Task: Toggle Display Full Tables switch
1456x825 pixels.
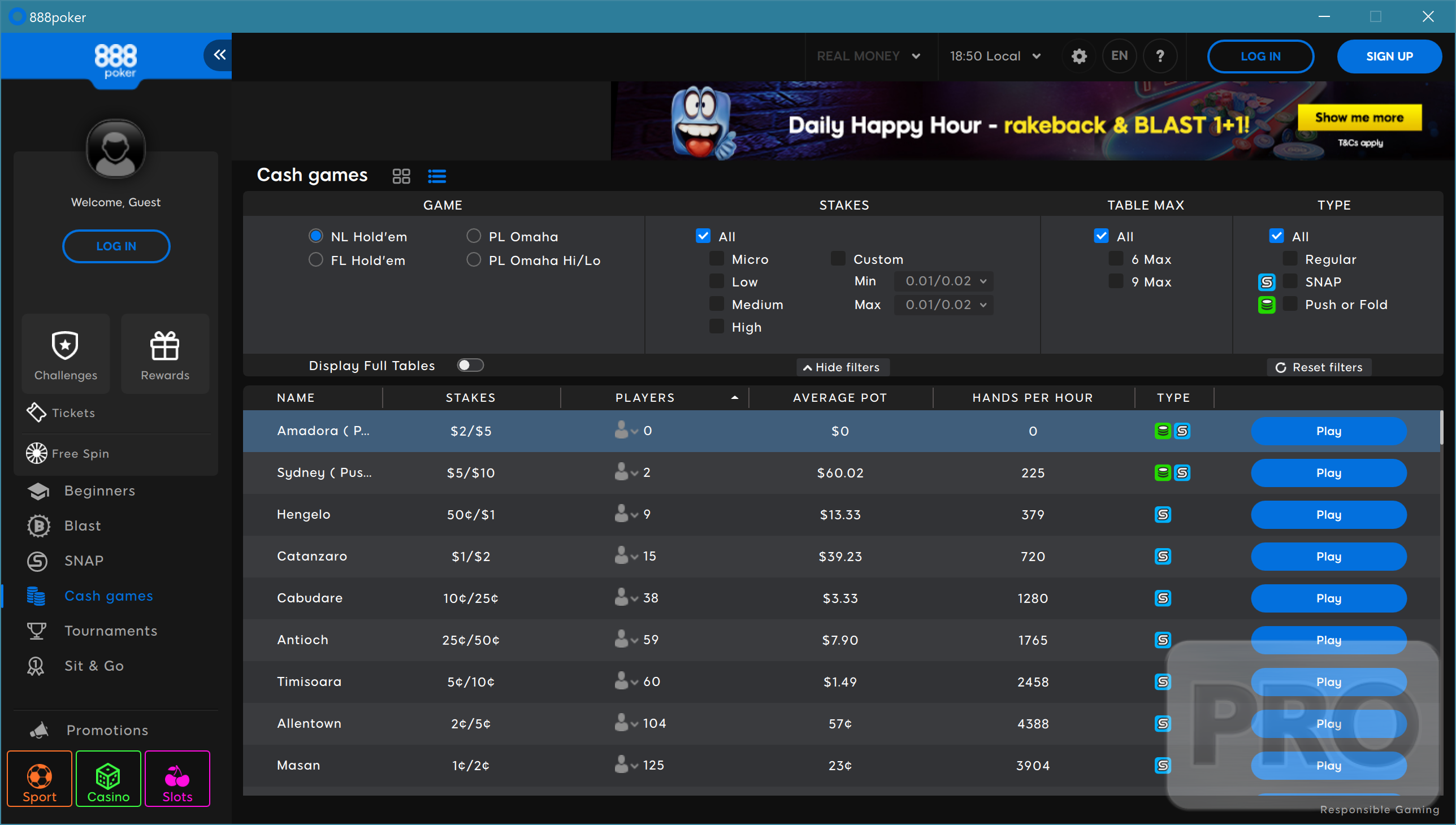Action: 470,366
